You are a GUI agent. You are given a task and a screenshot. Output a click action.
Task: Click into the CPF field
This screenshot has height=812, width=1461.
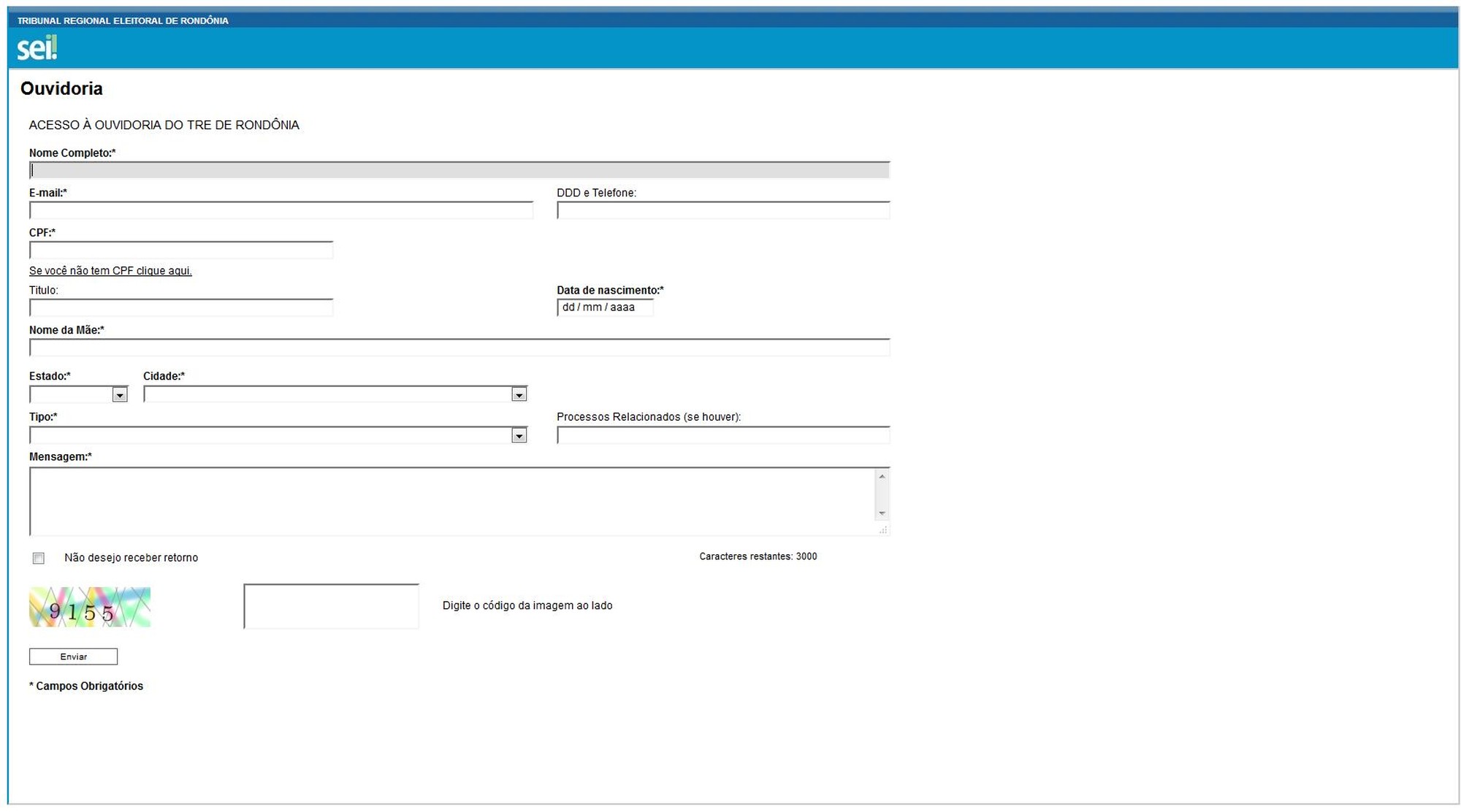pos(181,250)
